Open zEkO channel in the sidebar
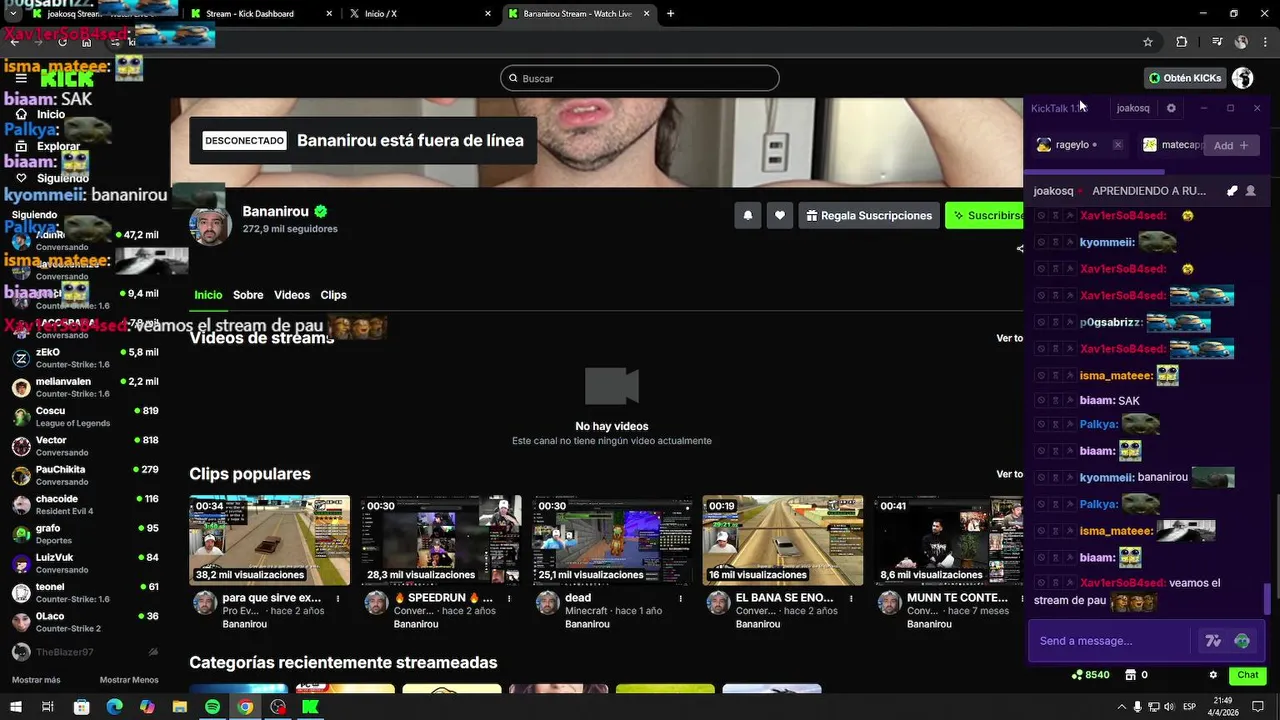Image resolution: width=1280 pixels, height=720 pixels. (85, 358)
